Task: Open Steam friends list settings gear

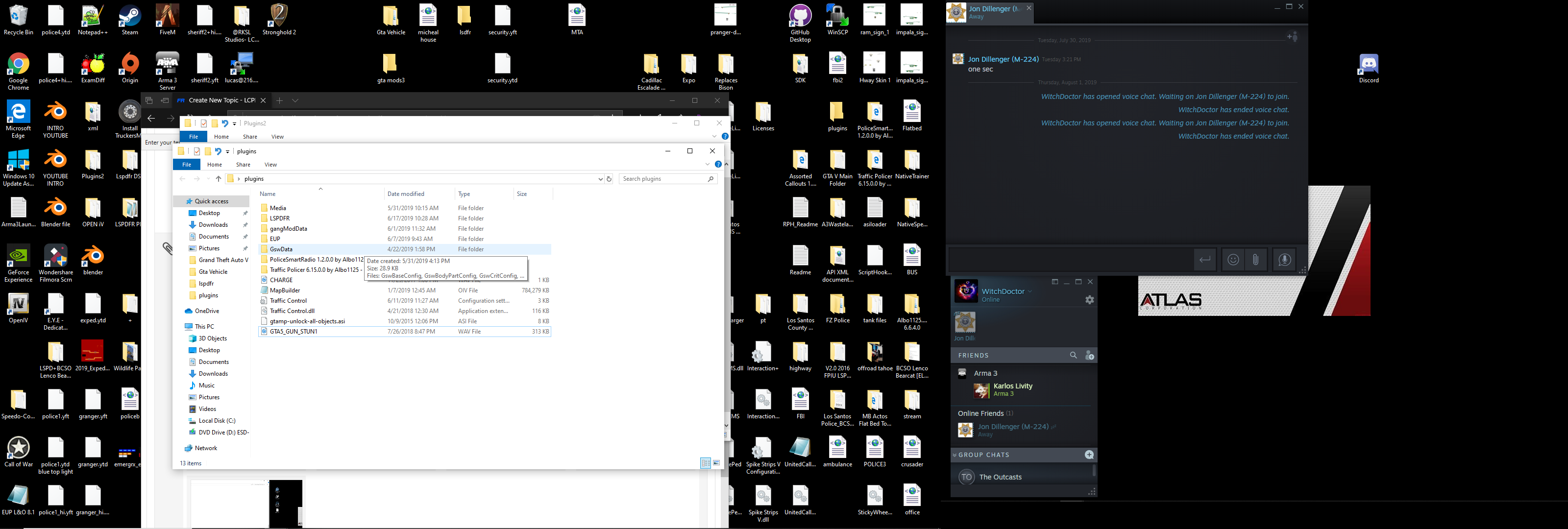Action: tap(1090, 299)
